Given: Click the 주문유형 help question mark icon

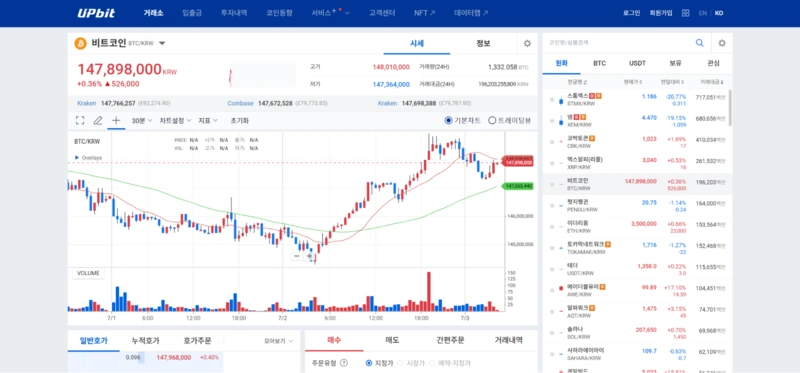Looking at the screenshot, I should (344, 363).
